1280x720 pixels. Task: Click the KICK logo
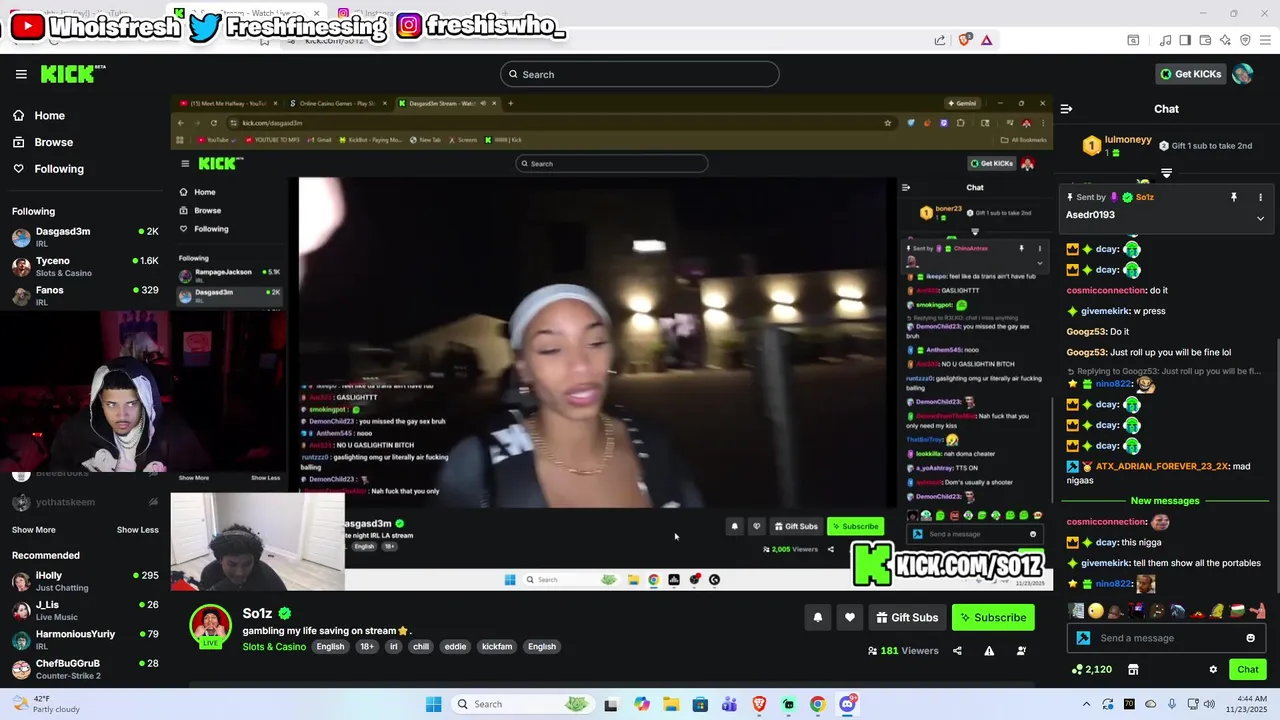pyautogui.click(x=72, y=74)
